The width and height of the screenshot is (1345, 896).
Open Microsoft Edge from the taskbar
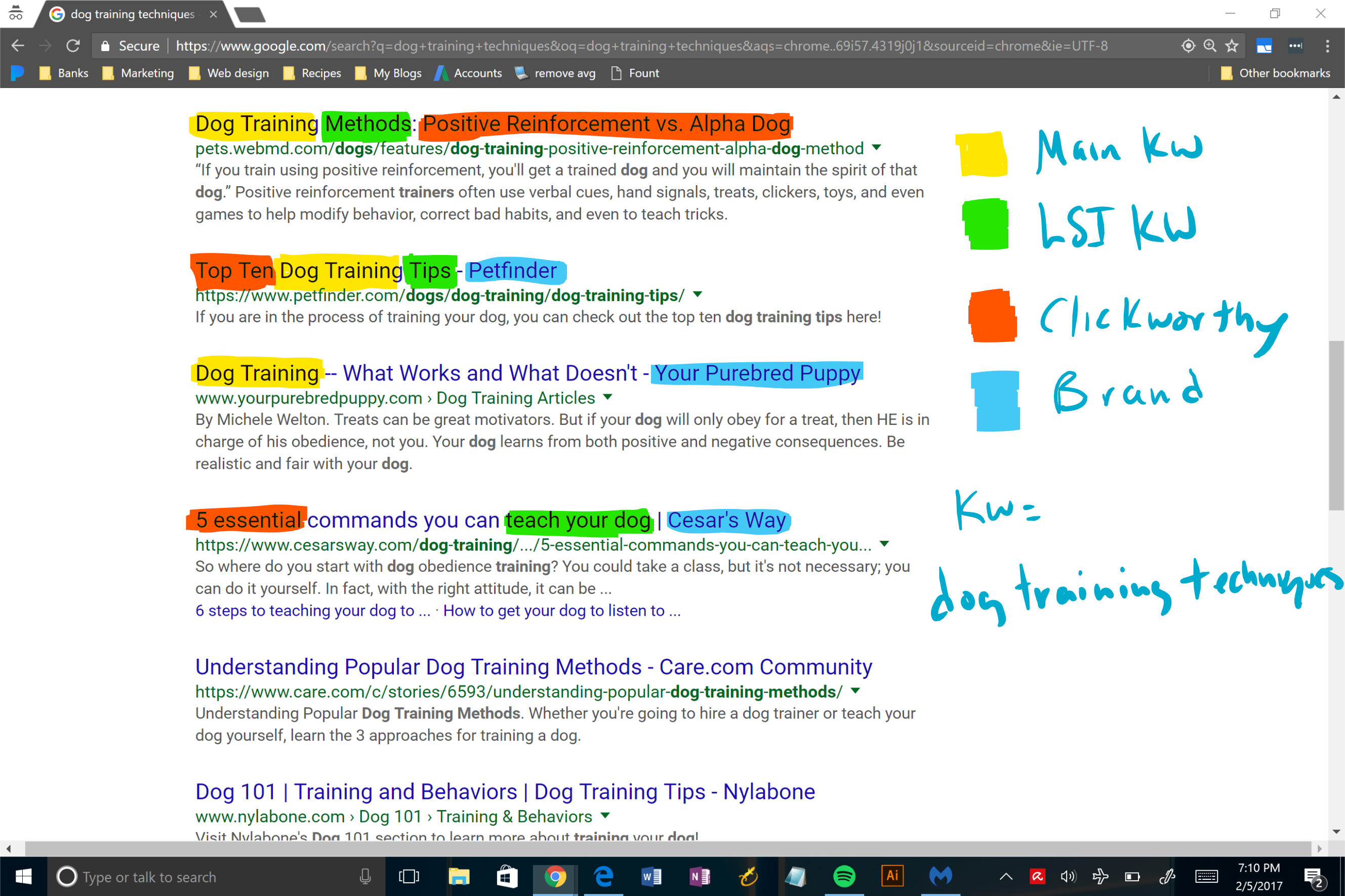603,877
